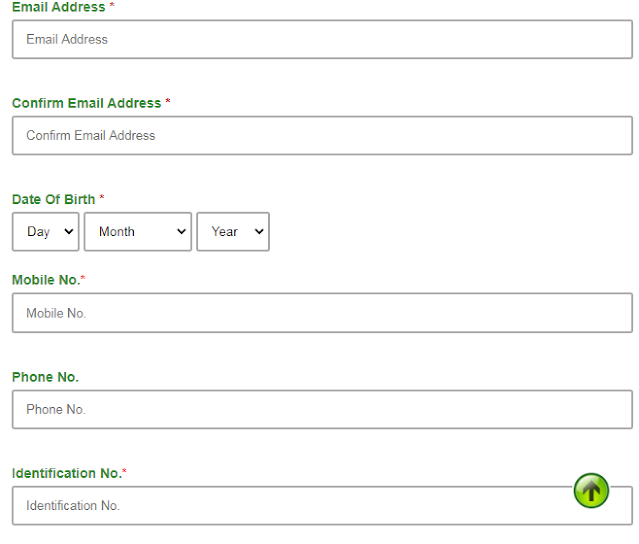Open the Day dropdown
The height and width of the screenshot is (544, 639).
tap(46, 231)
